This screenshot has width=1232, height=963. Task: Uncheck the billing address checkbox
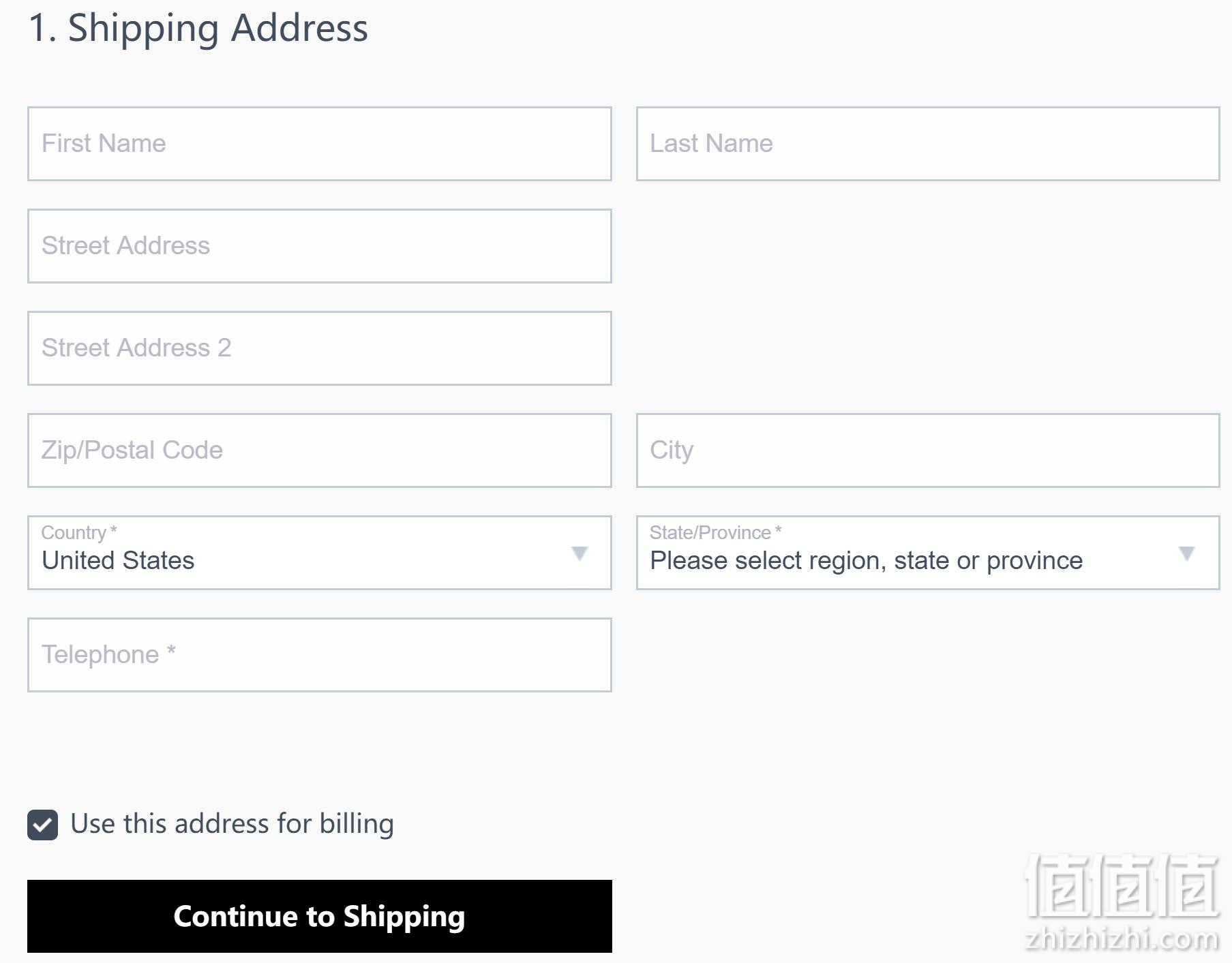click(42, 825)
